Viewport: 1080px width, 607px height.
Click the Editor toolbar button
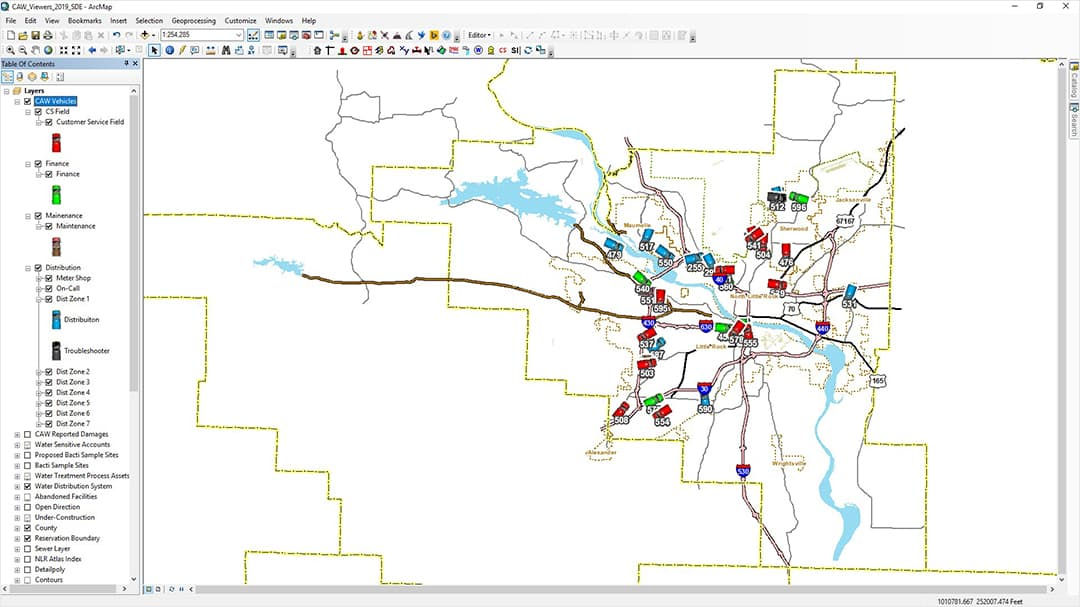click(478, 33)
